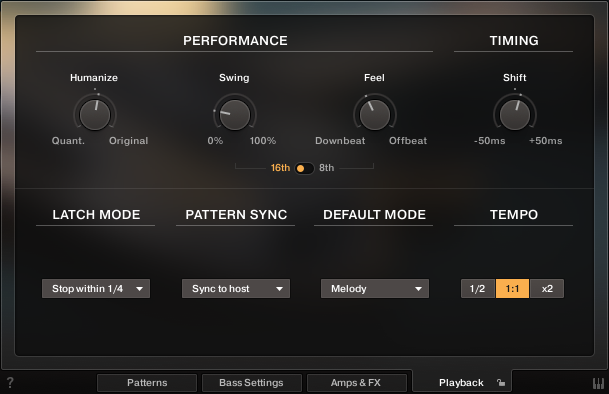Set tempo to x2 double time
The width and height of the screenshot is (609, 394).
click(x=547, y=289)
